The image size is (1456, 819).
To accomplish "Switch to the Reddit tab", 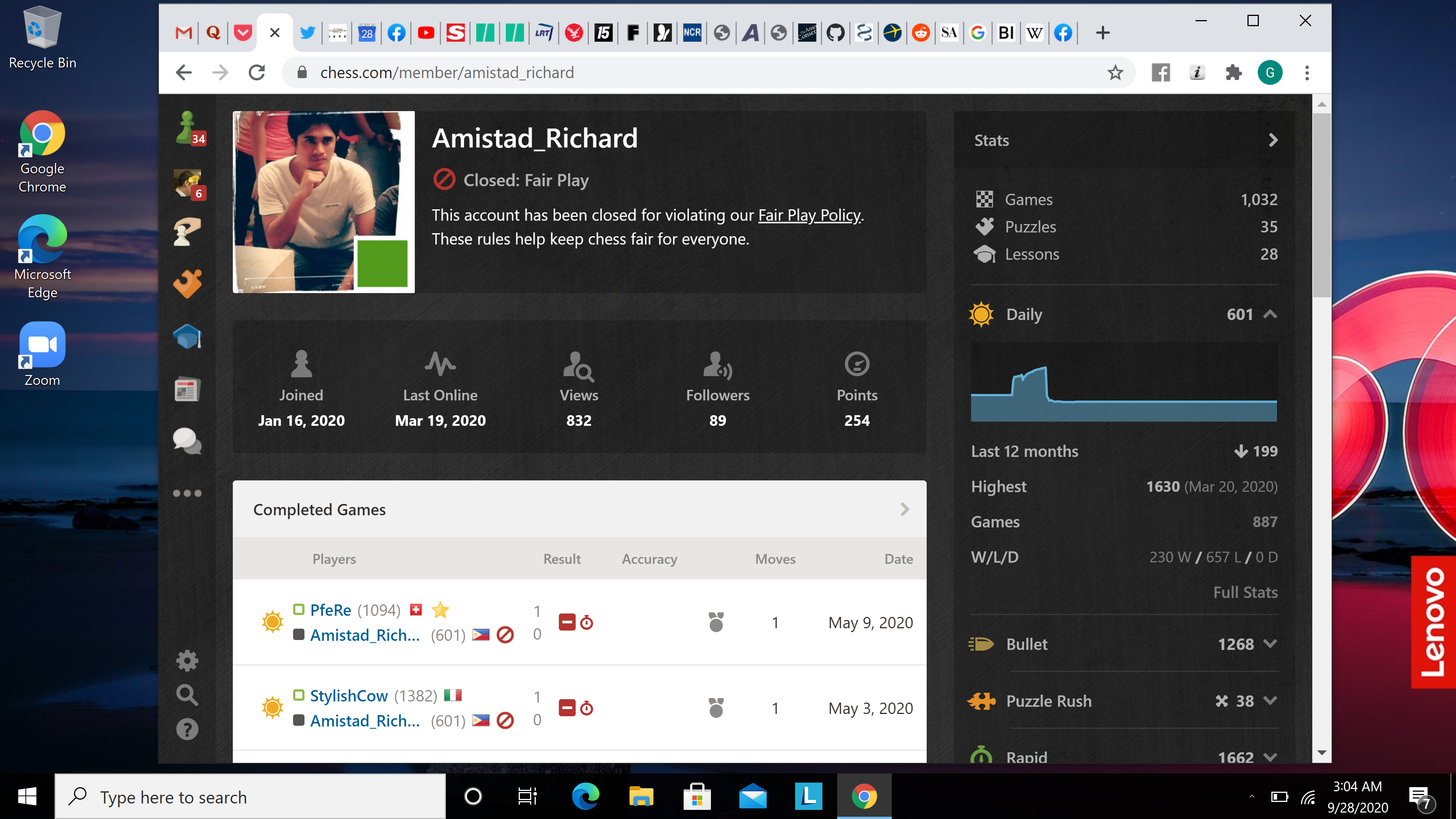I will pos(921,33).
